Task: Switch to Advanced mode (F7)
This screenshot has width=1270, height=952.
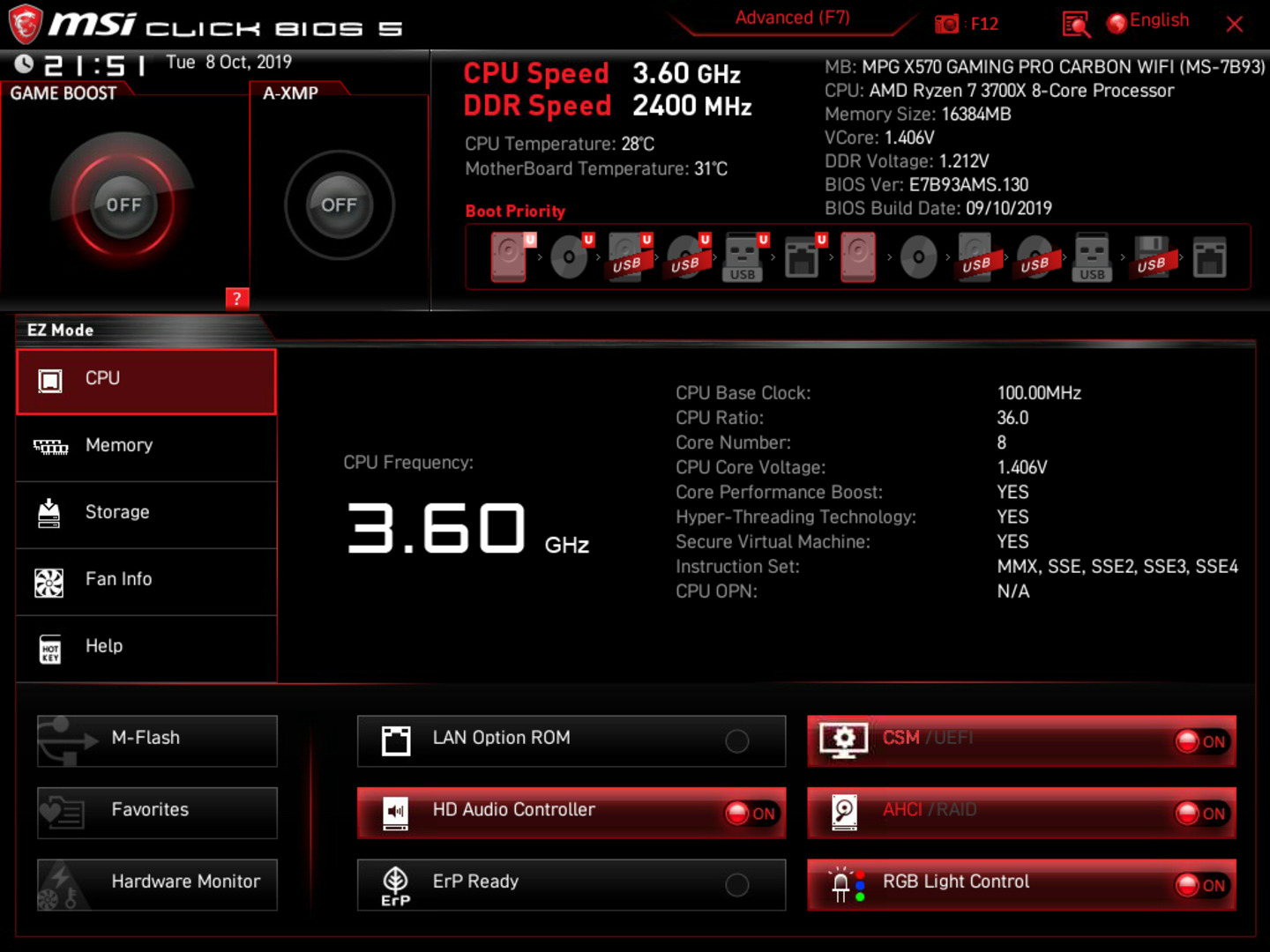Action: click(x=792, y=17)
